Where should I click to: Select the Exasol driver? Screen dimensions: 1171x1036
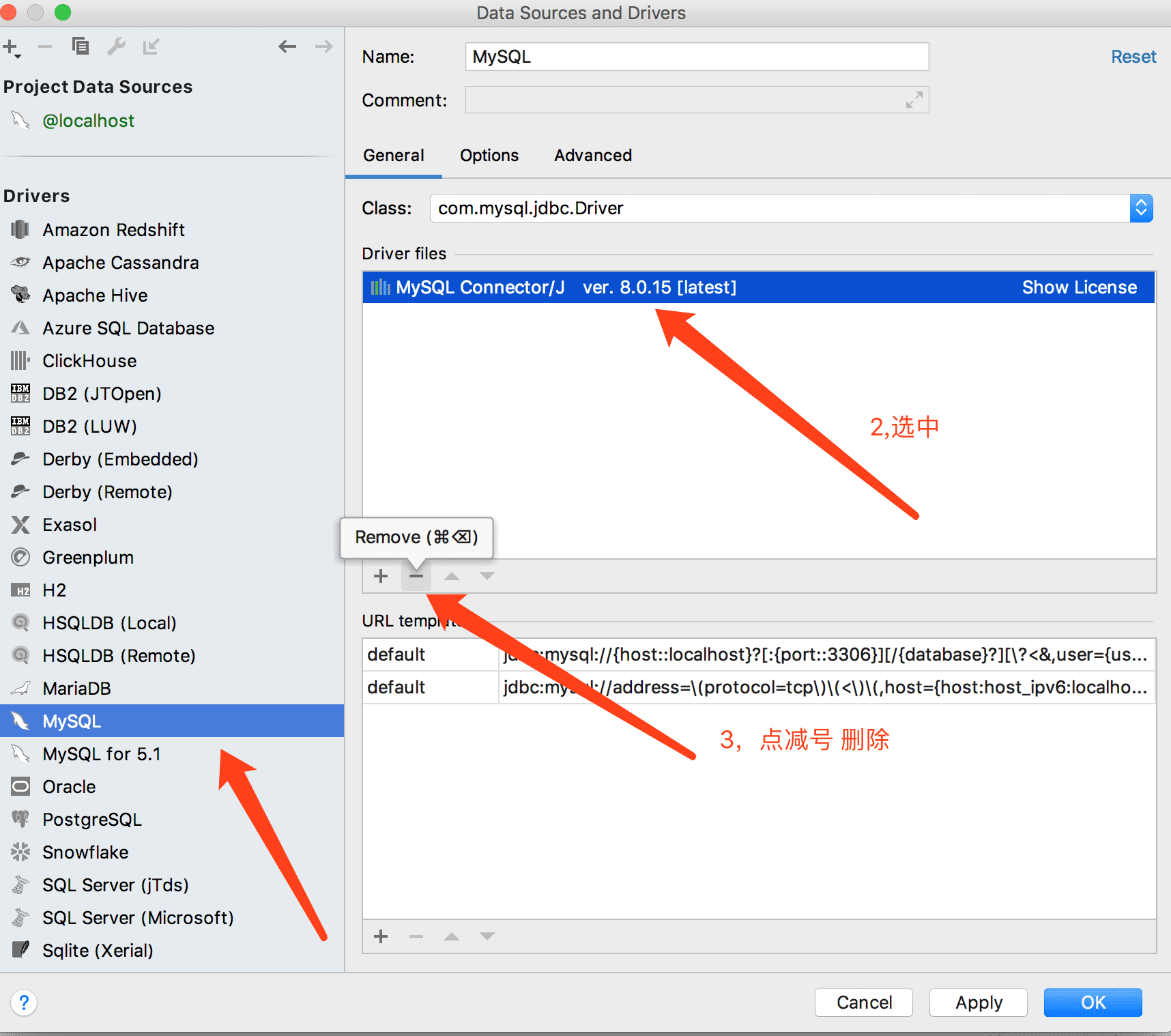pyautogui.click(x=172, y=525)
